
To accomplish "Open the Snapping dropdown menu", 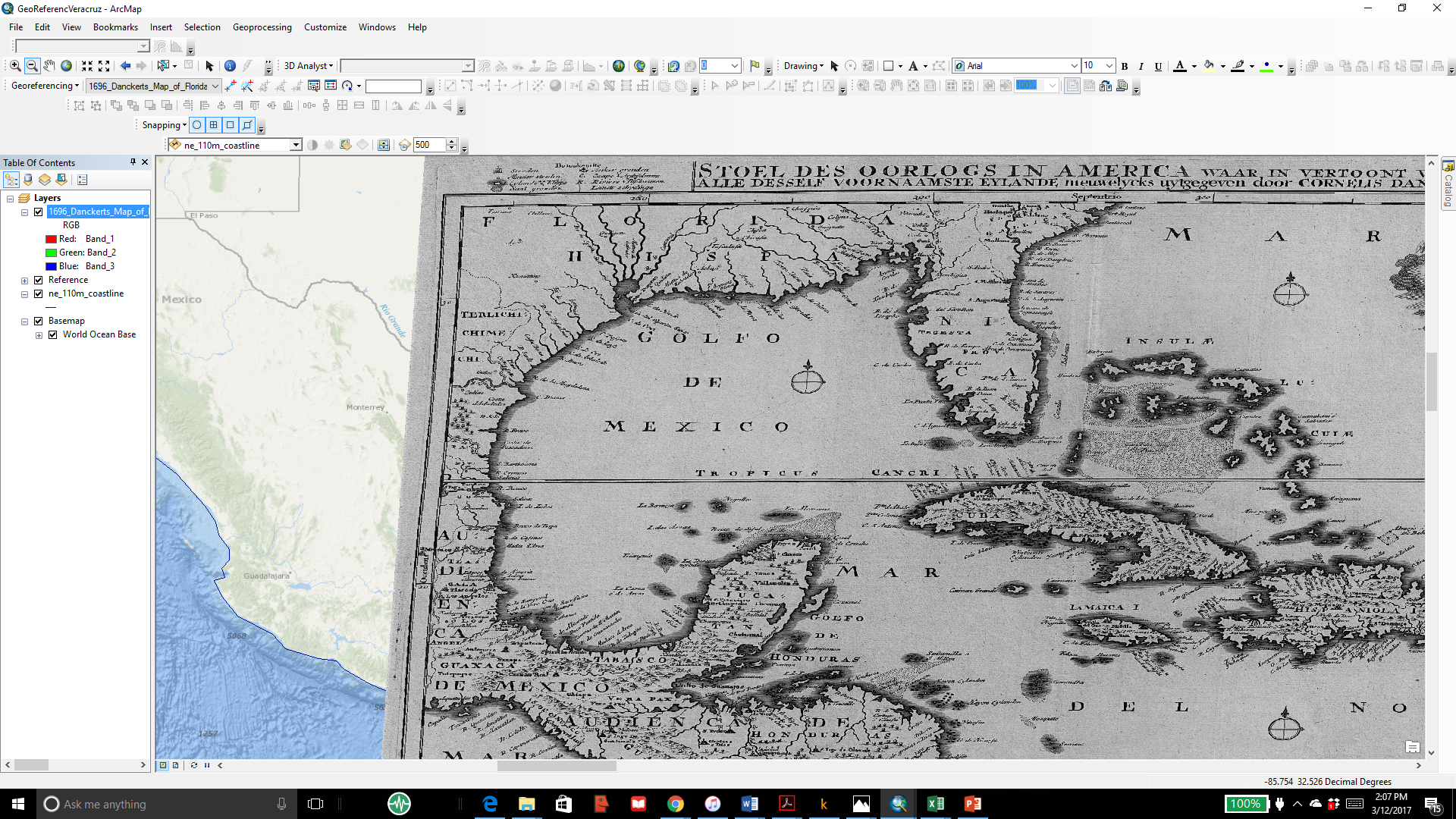I will point(164,125).
